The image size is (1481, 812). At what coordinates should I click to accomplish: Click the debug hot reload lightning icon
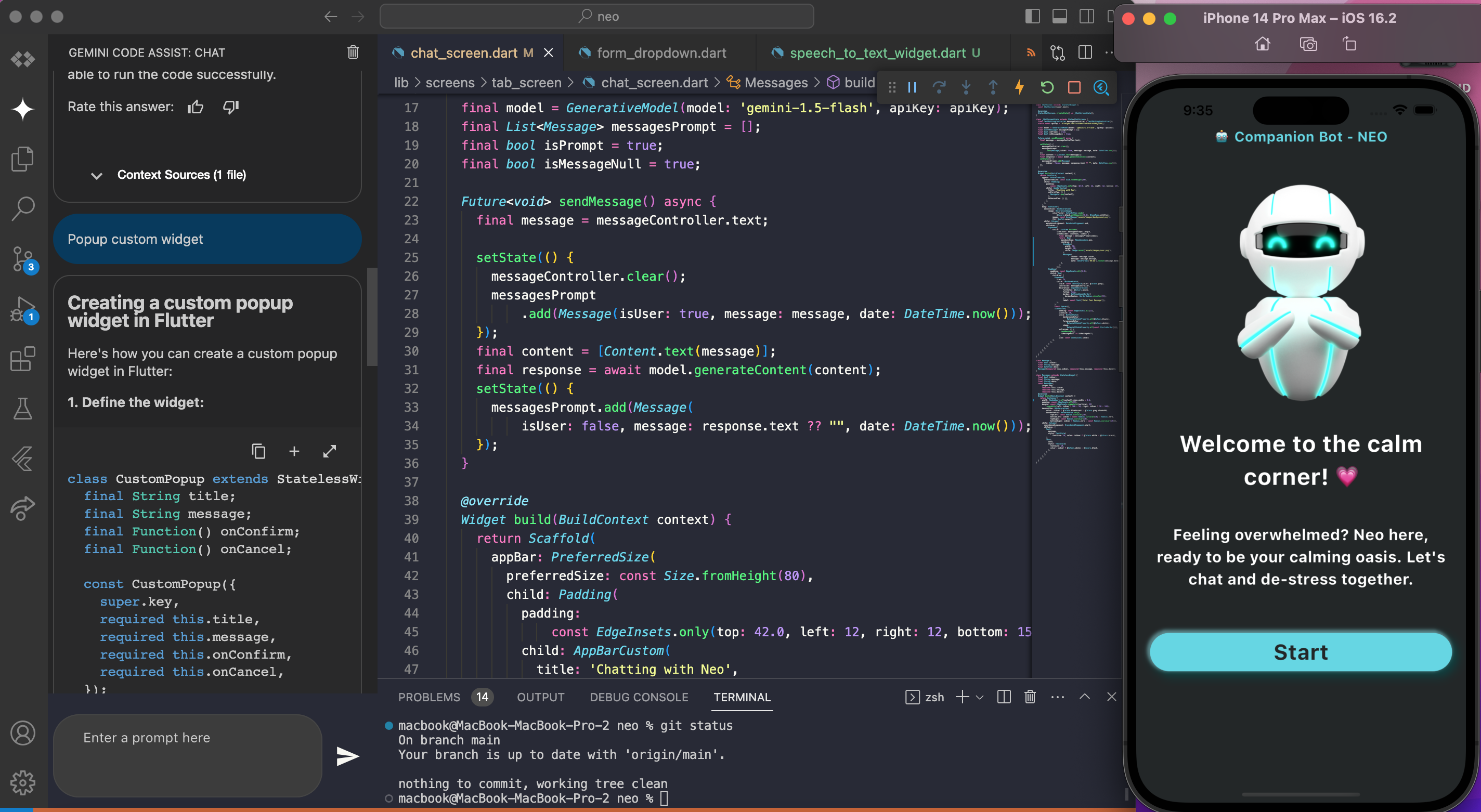coord(1019,87)
